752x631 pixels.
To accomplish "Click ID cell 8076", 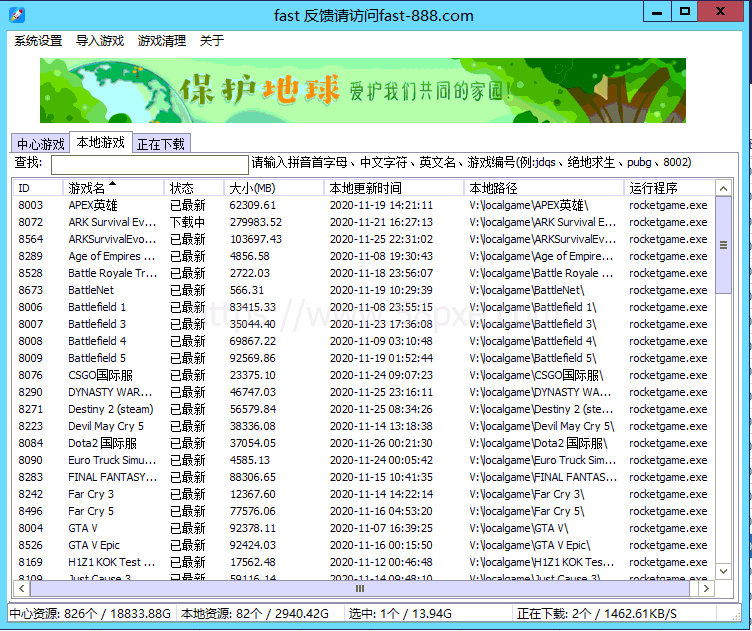I will pos(31,375).
